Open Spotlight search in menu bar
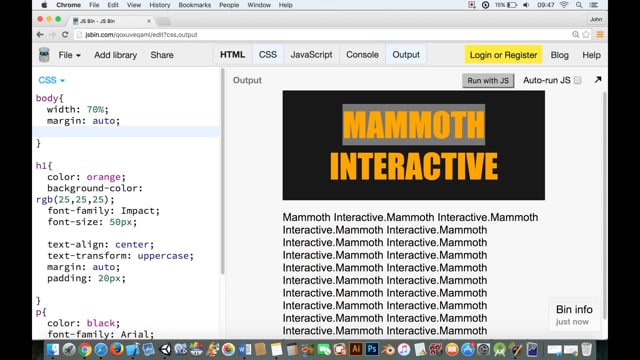Screen dimensions: 640x360 579,5
